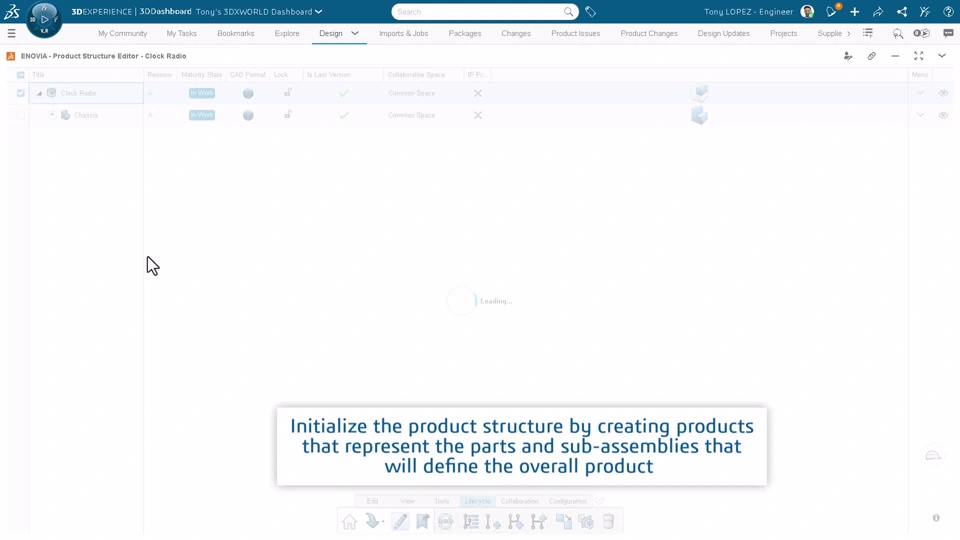This screenshot has width=960, height=540.
Task: Open the Tony's 3DXWORLD Dashboard dropdown
Action: [318, 12]
